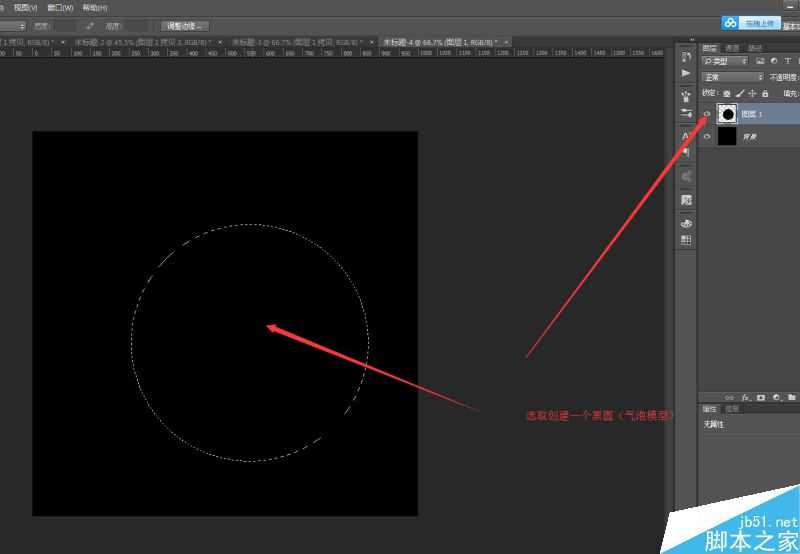The width and height of the screenshot is (800, 554).
Task: Click the lock all padlock icon
Action: pos(765,92)
